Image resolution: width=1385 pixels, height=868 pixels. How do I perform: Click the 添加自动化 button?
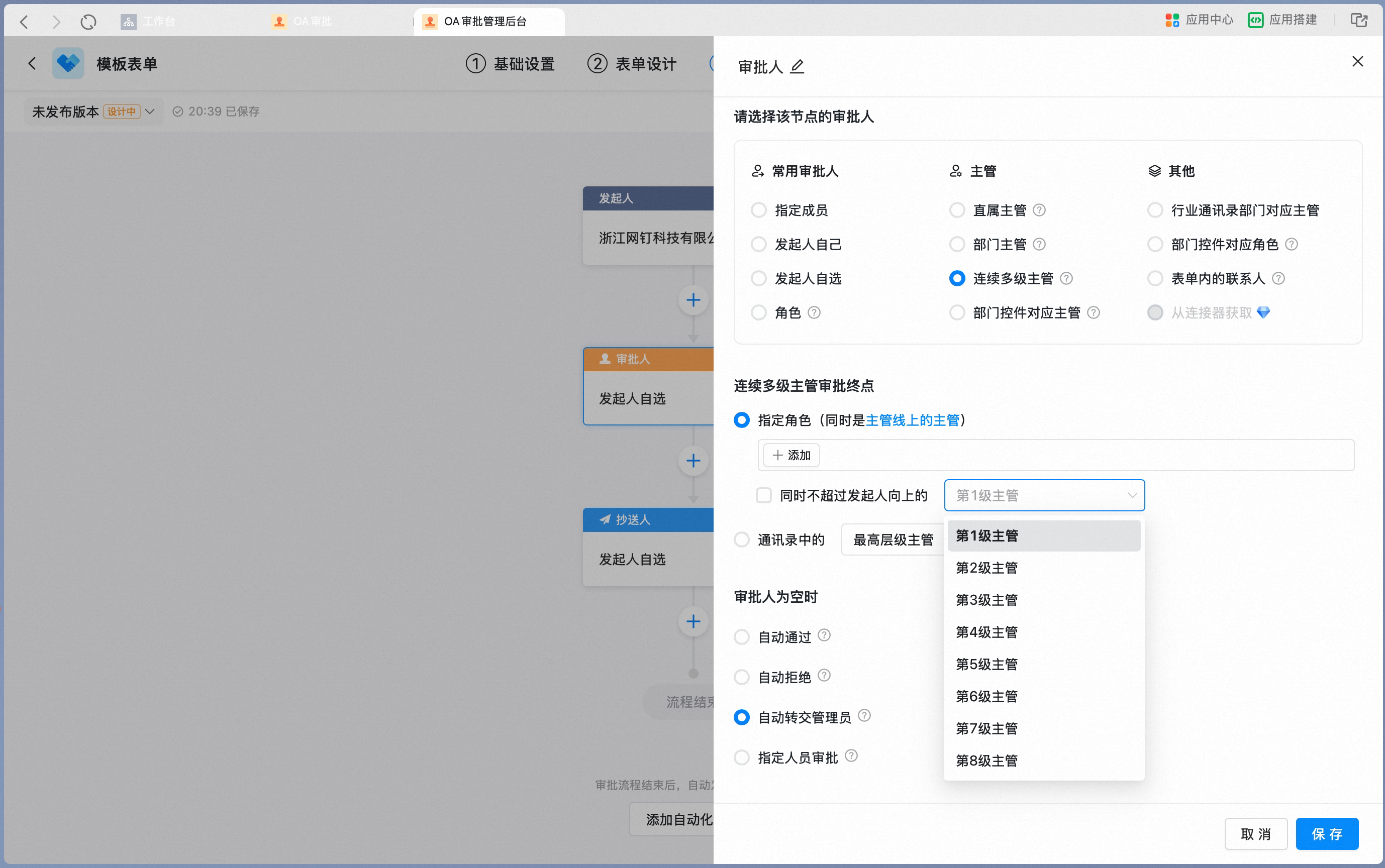tap(672, 819)
